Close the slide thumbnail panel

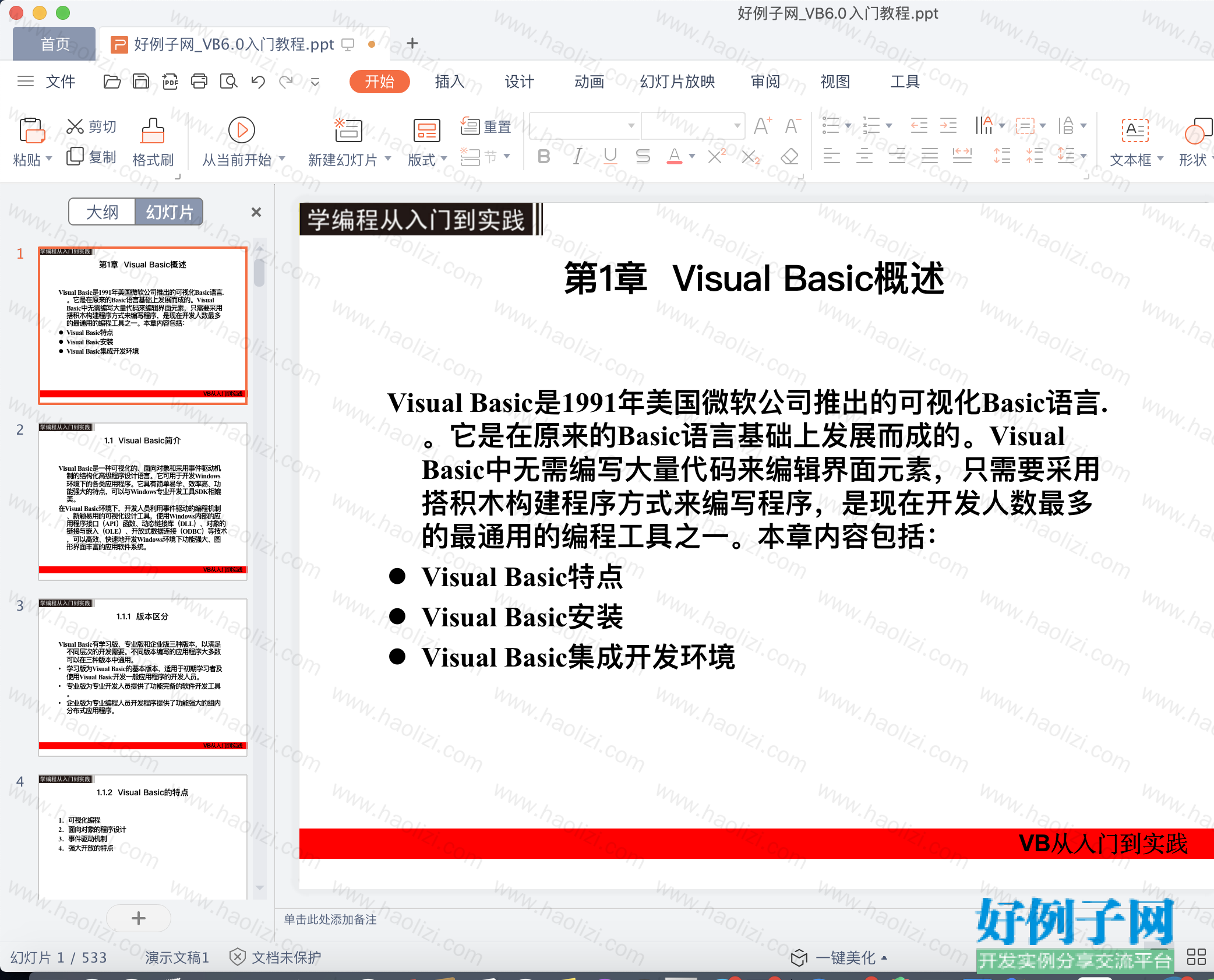256,212
